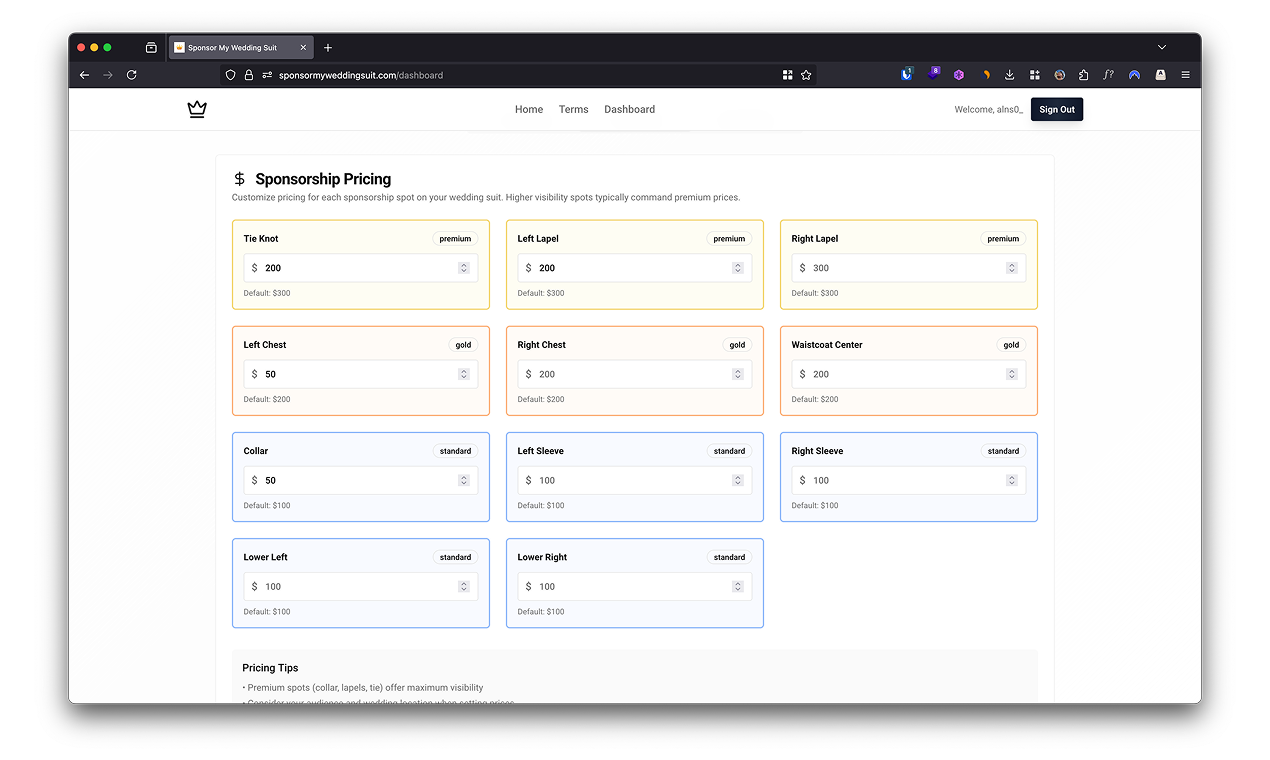Select the Sponsor My Wedding Suit tab
This screenshot has width=1270, height=760.
pyautogui.click(x=241, y=47)
